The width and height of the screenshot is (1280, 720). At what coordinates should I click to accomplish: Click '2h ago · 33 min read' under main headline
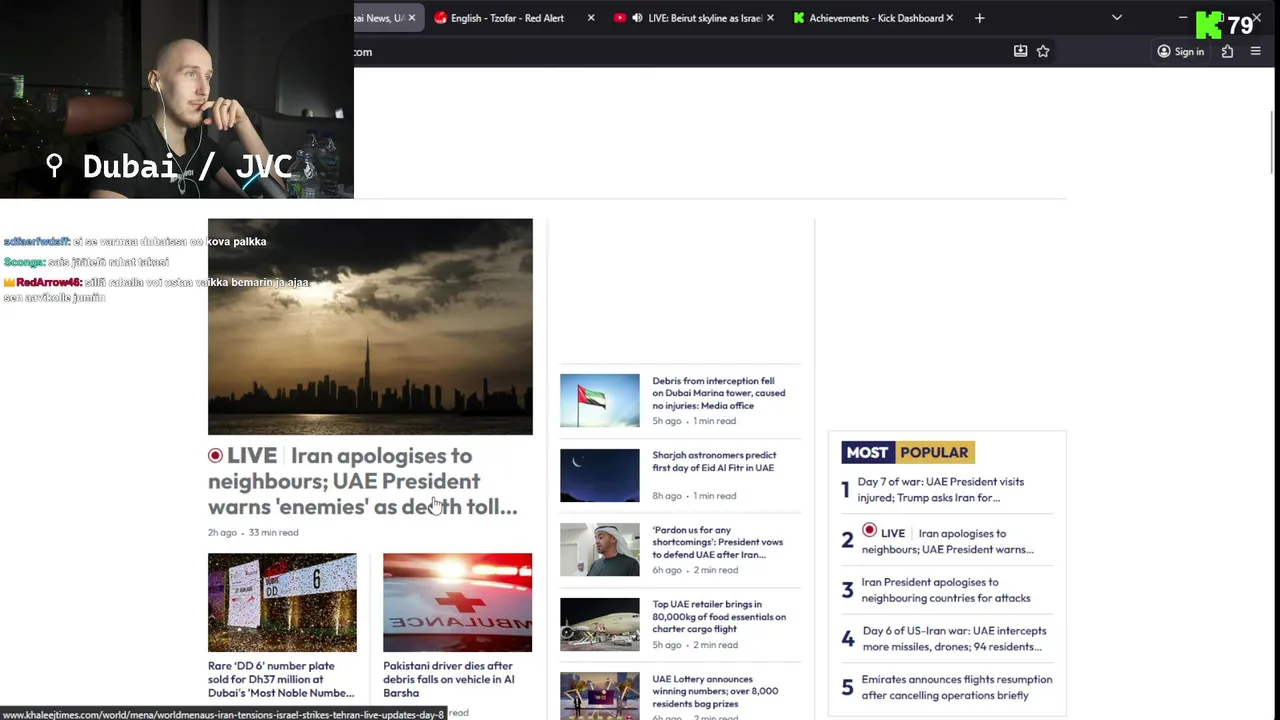[253, 533]
